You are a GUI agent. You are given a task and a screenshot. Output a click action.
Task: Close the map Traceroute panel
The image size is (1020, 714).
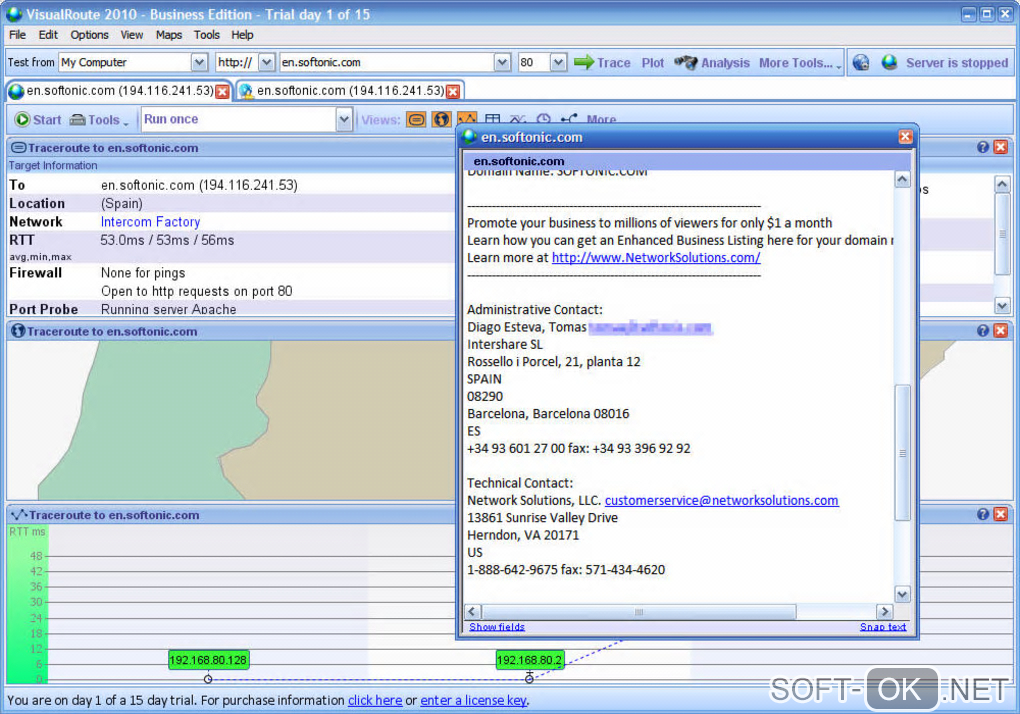click(x=1000, y=331)
